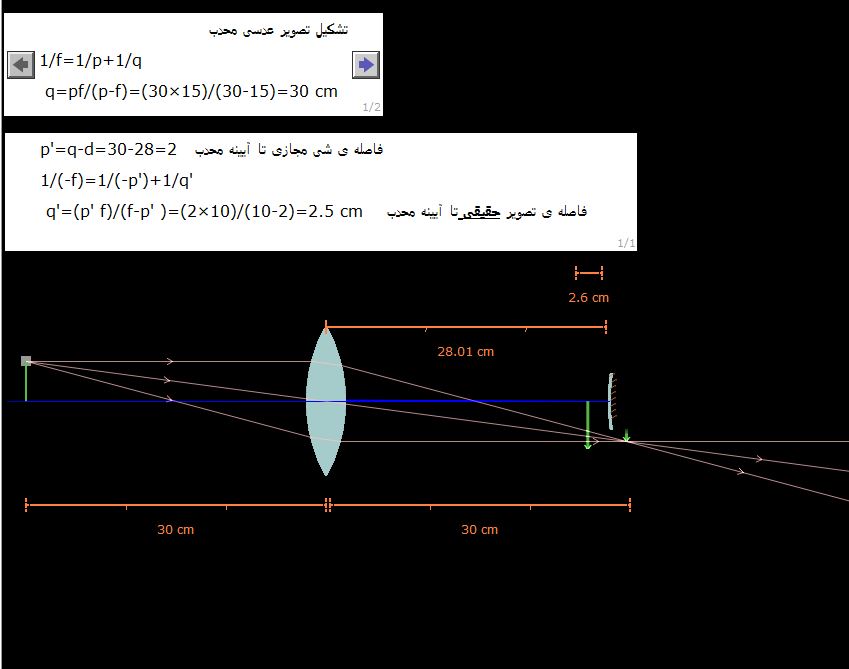Click the small 2.6 cm ruler segment

[589, 272]
